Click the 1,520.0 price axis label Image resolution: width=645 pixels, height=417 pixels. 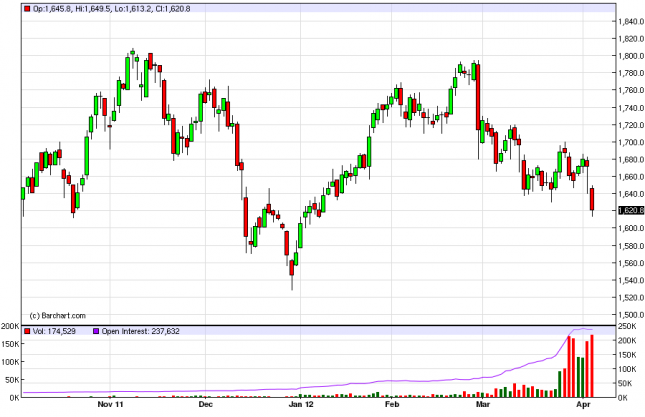coord(631,297)
